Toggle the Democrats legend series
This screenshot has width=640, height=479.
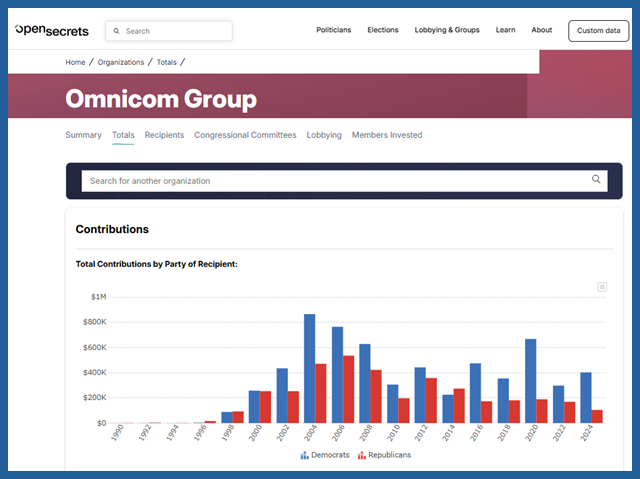coord(327,455)
